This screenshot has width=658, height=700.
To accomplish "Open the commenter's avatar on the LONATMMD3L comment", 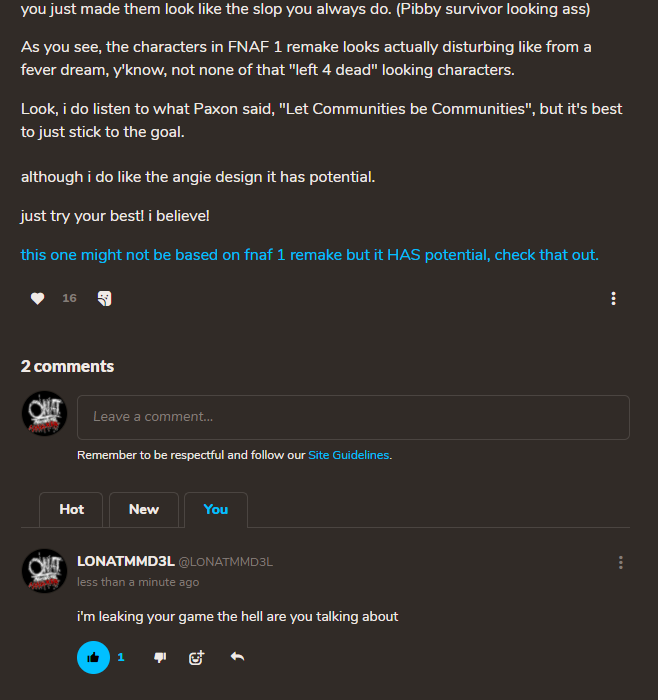I will click(x=44, y=571).
